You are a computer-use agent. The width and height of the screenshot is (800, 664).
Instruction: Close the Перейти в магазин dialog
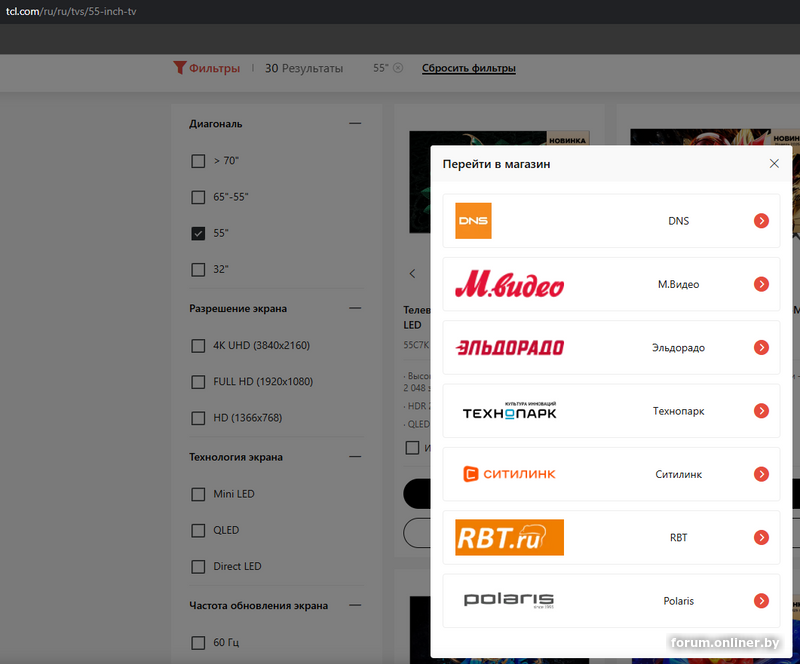(x=774, y=163)
